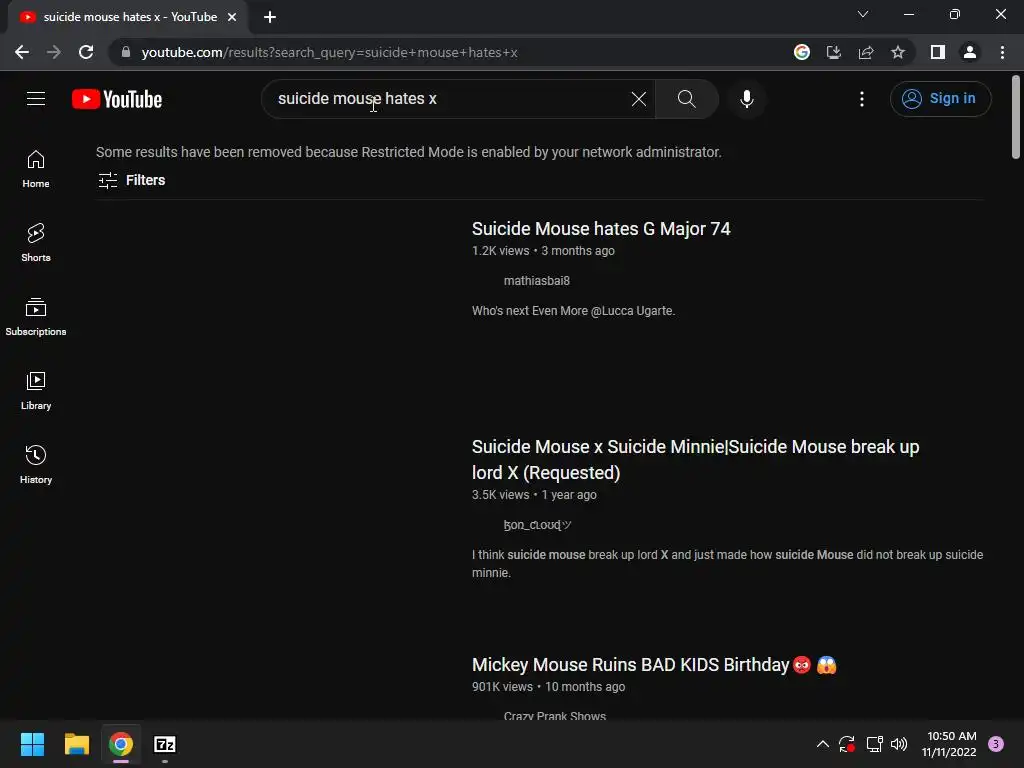Click description starting "I think suicide mouse"

tap(728, 564)
